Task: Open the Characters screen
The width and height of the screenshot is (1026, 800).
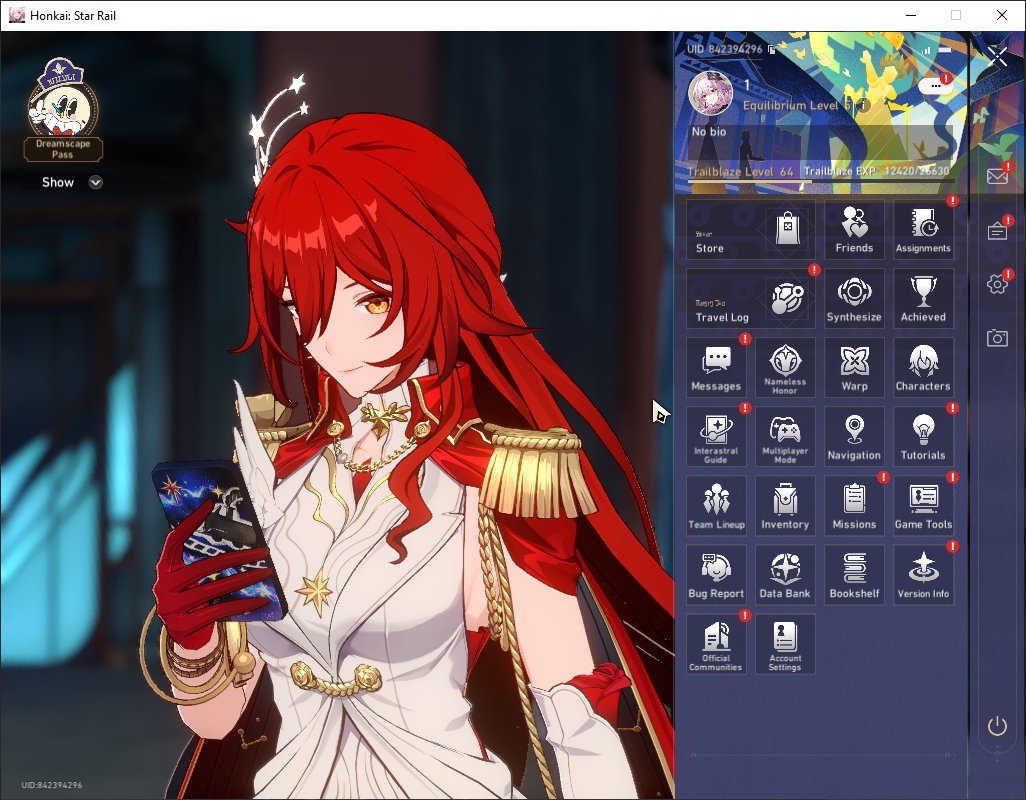Action: (x=923, y=368)
